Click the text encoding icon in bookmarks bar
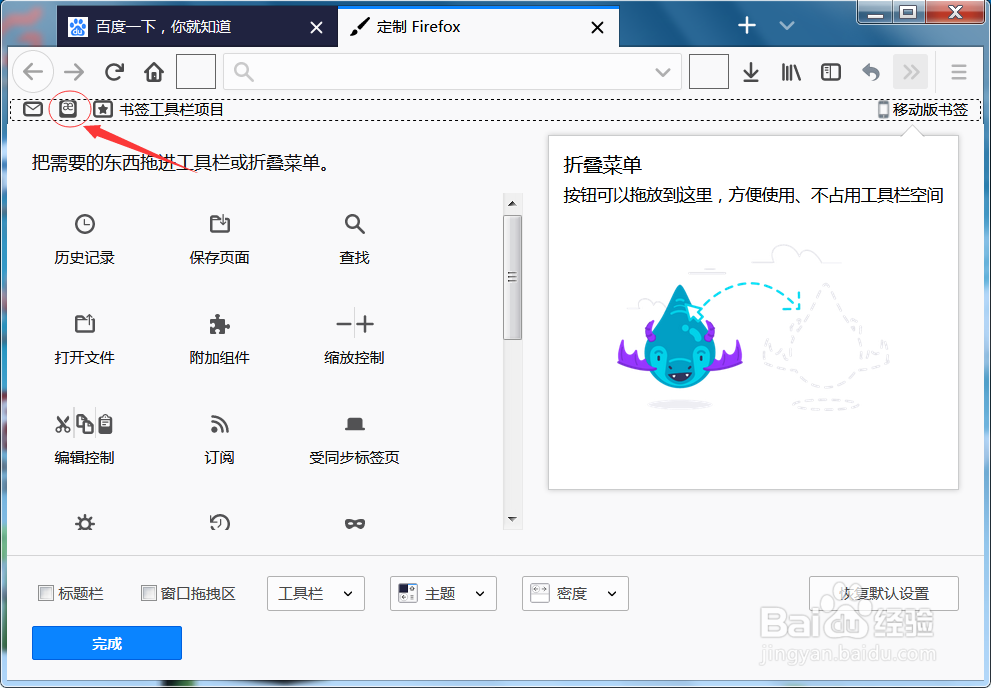 [68, 108]
